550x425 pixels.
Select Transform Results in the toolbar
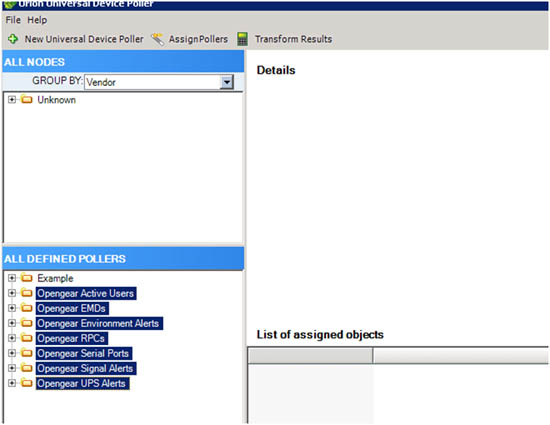[x=294, y=39]
